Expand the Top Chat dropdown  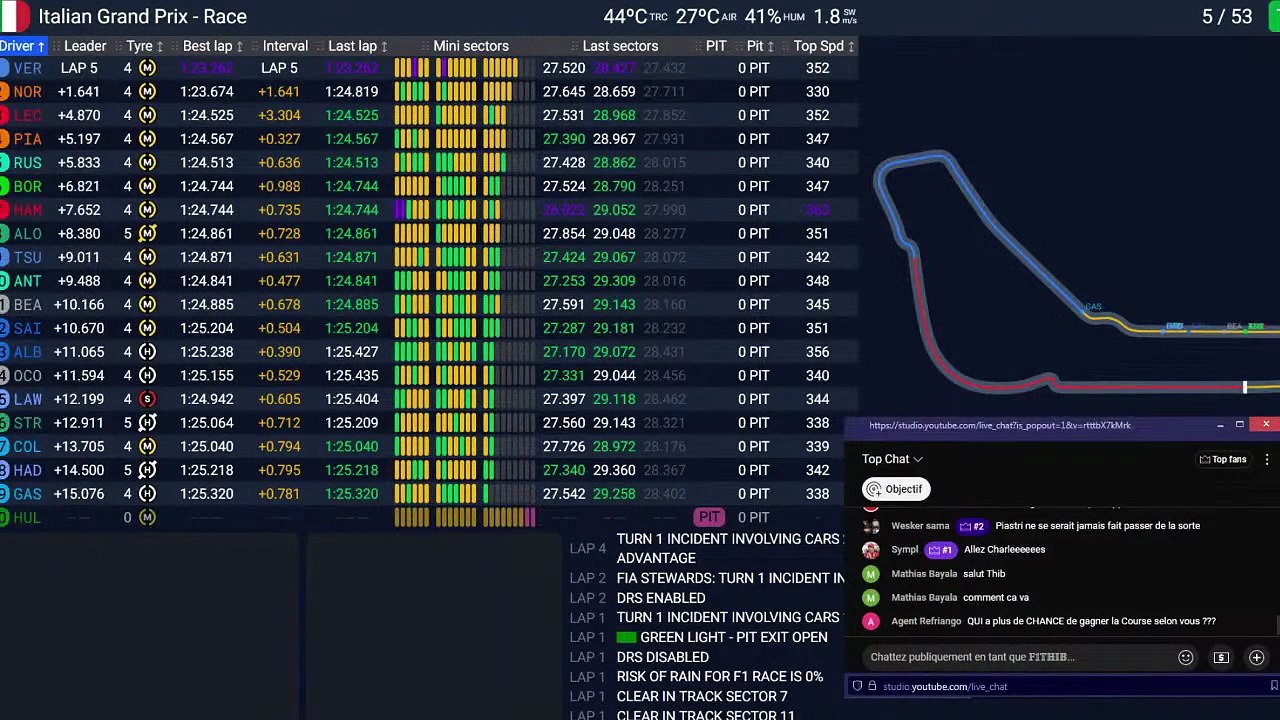[892, 459]
